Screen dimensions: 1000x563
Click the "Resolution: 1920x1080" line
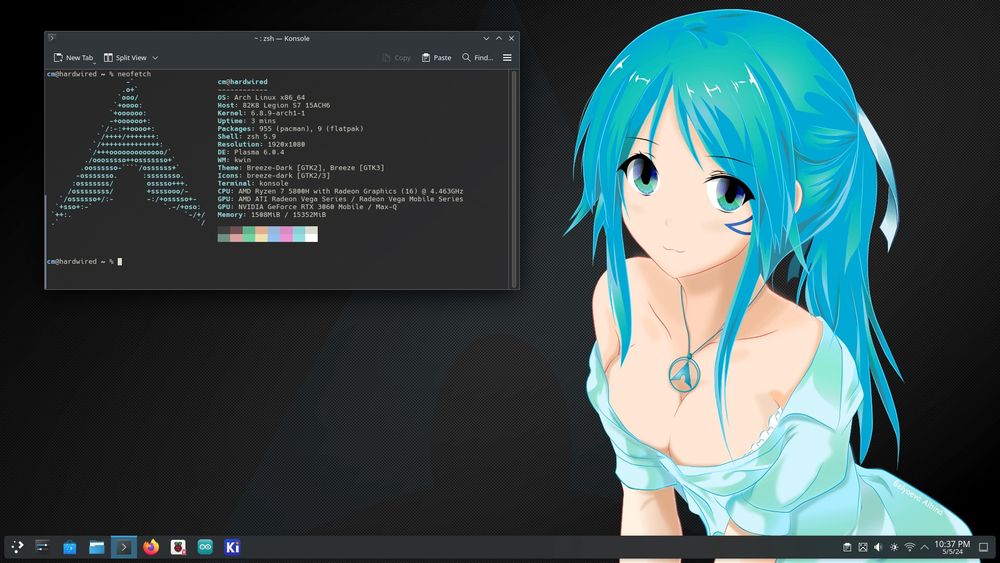point(261,144)
